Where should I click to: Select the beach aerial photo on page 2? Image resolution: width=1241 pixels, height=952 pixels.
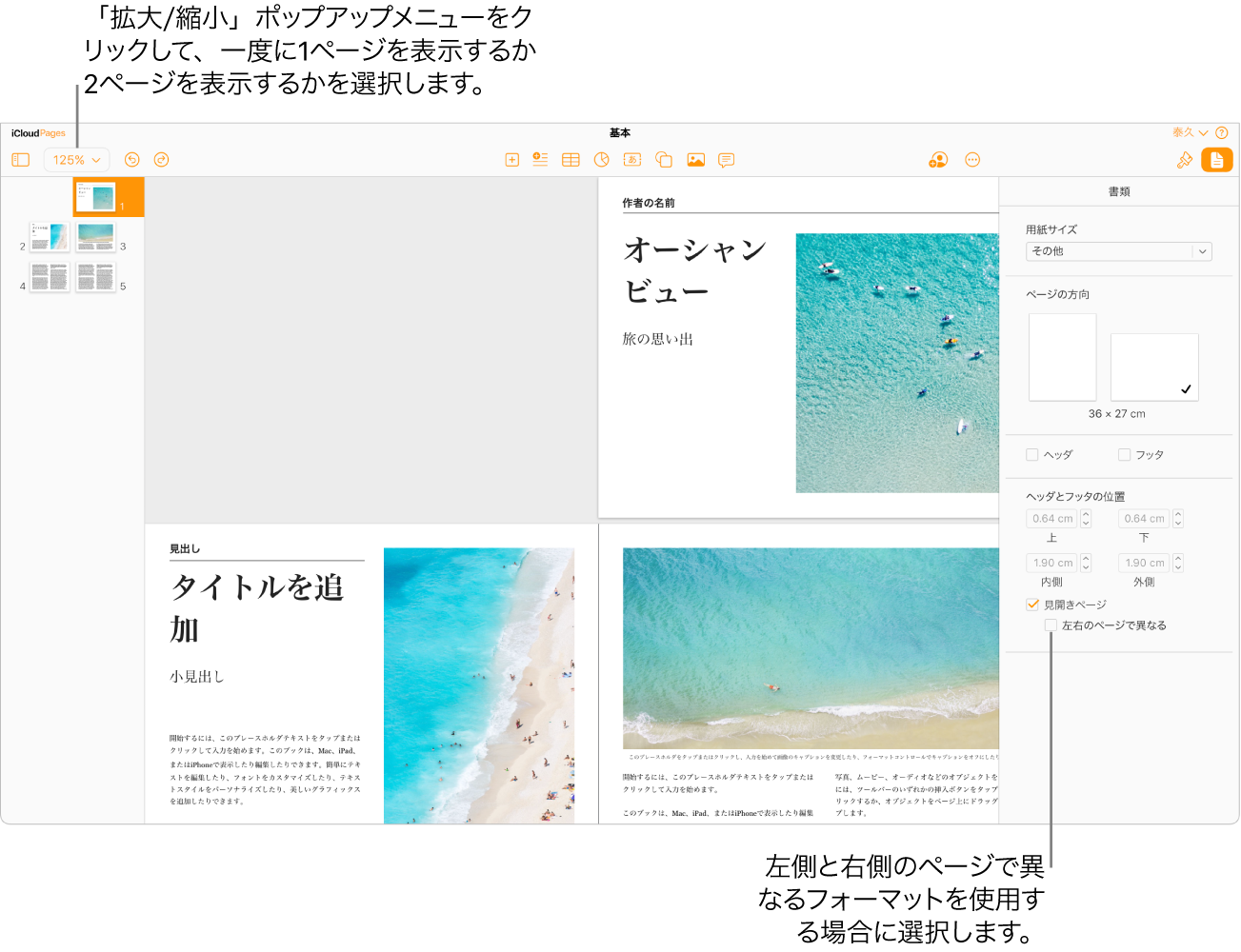click(479, 685)
